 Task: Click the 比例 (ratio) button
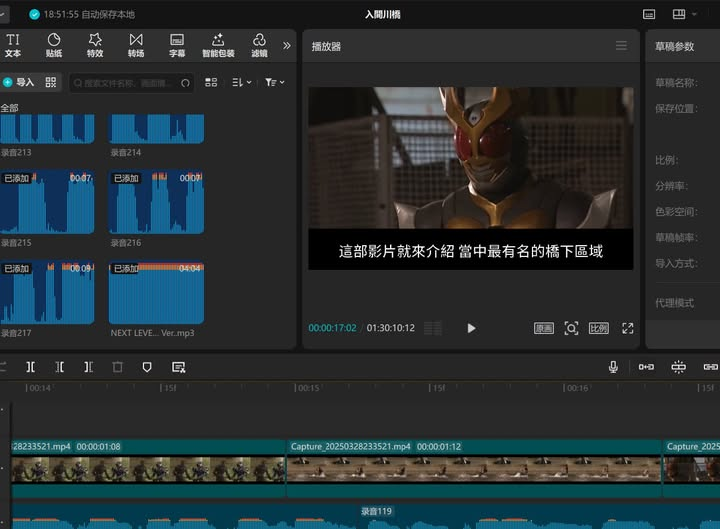(599, 328)
